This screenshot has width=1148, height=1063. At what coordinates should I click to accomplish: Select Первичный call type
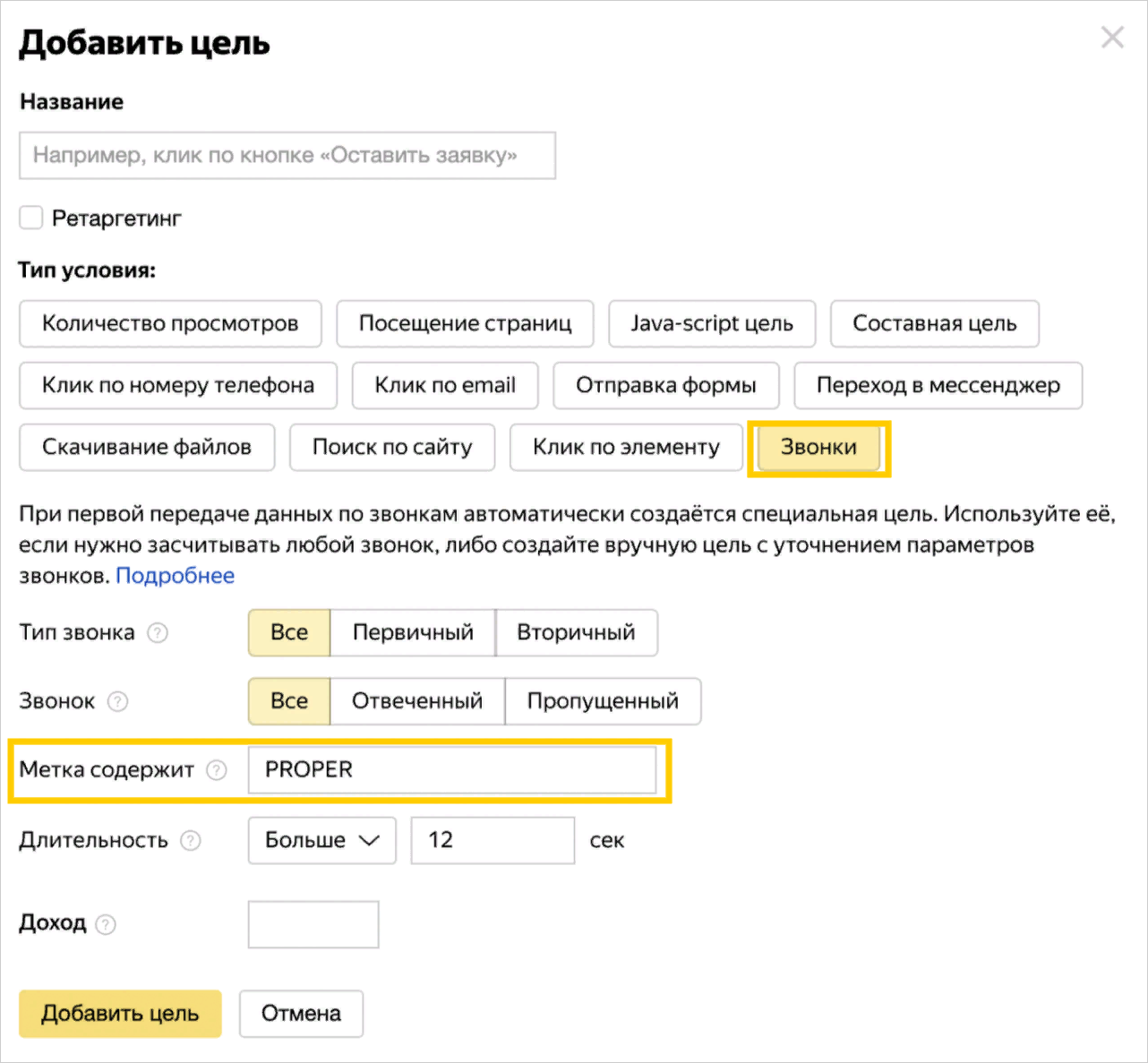[413, 632]
